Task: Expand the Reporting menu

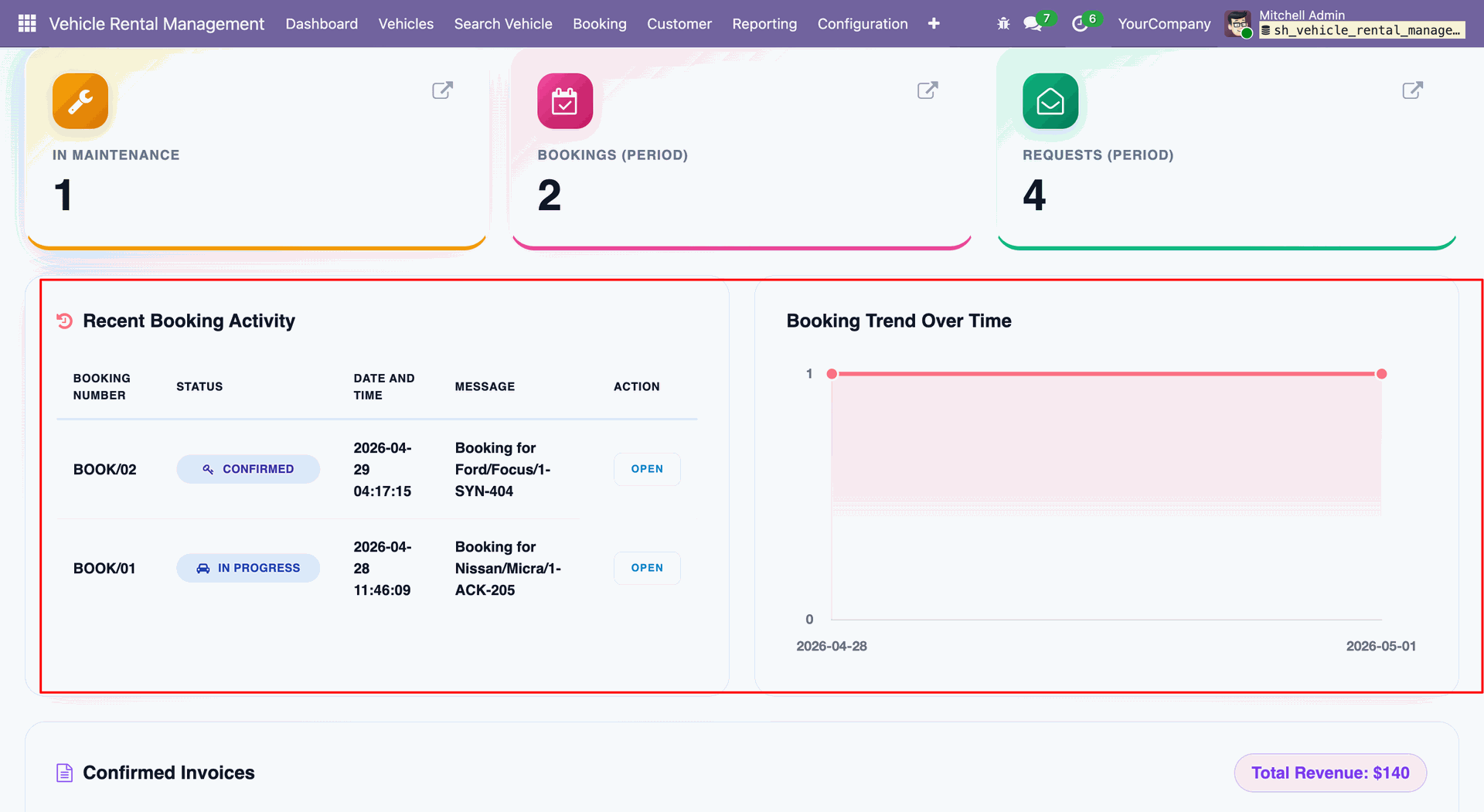Action: (764, 24)
